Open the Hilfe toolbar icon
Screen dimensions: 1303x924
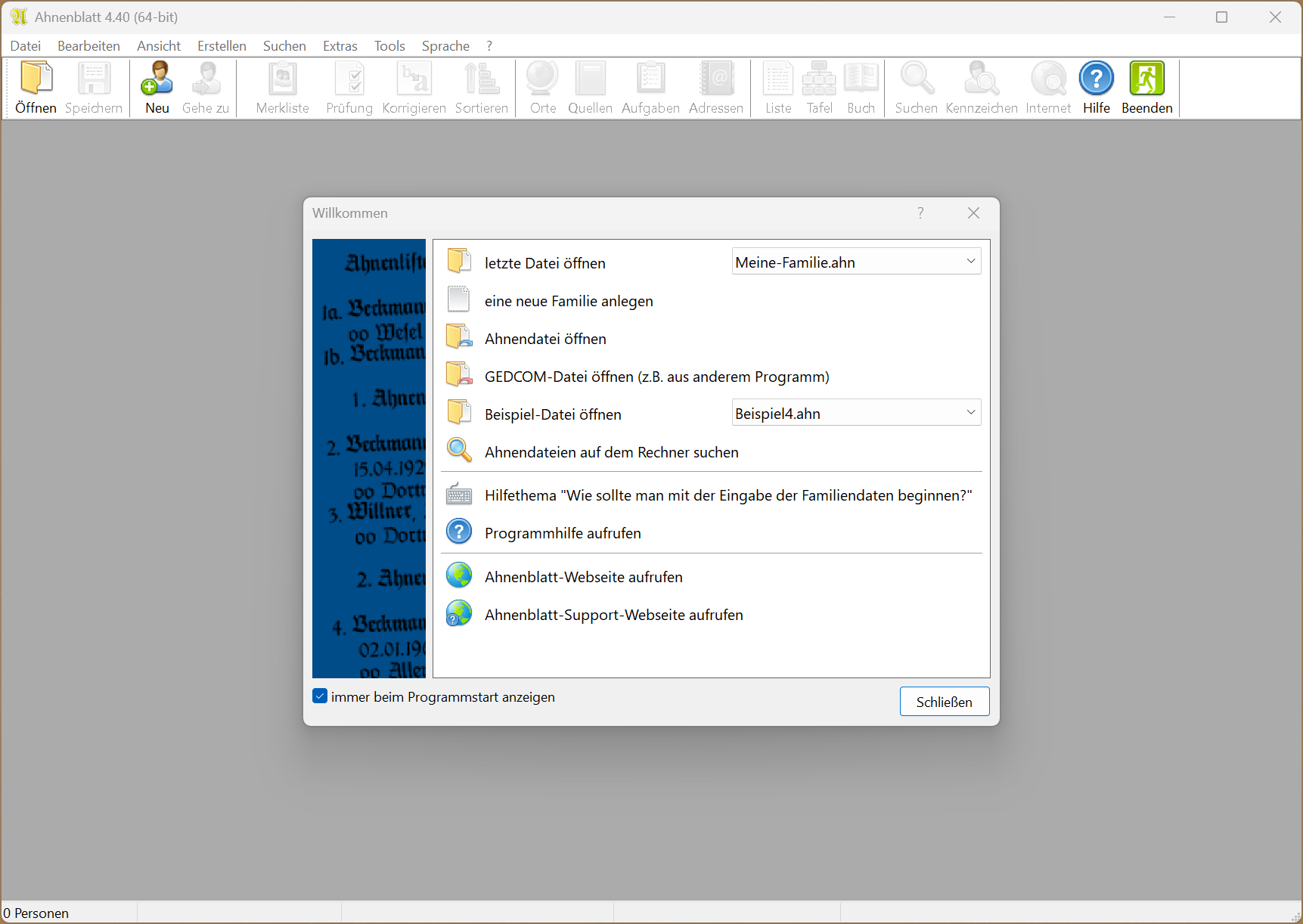click(x=1096, y=79)
